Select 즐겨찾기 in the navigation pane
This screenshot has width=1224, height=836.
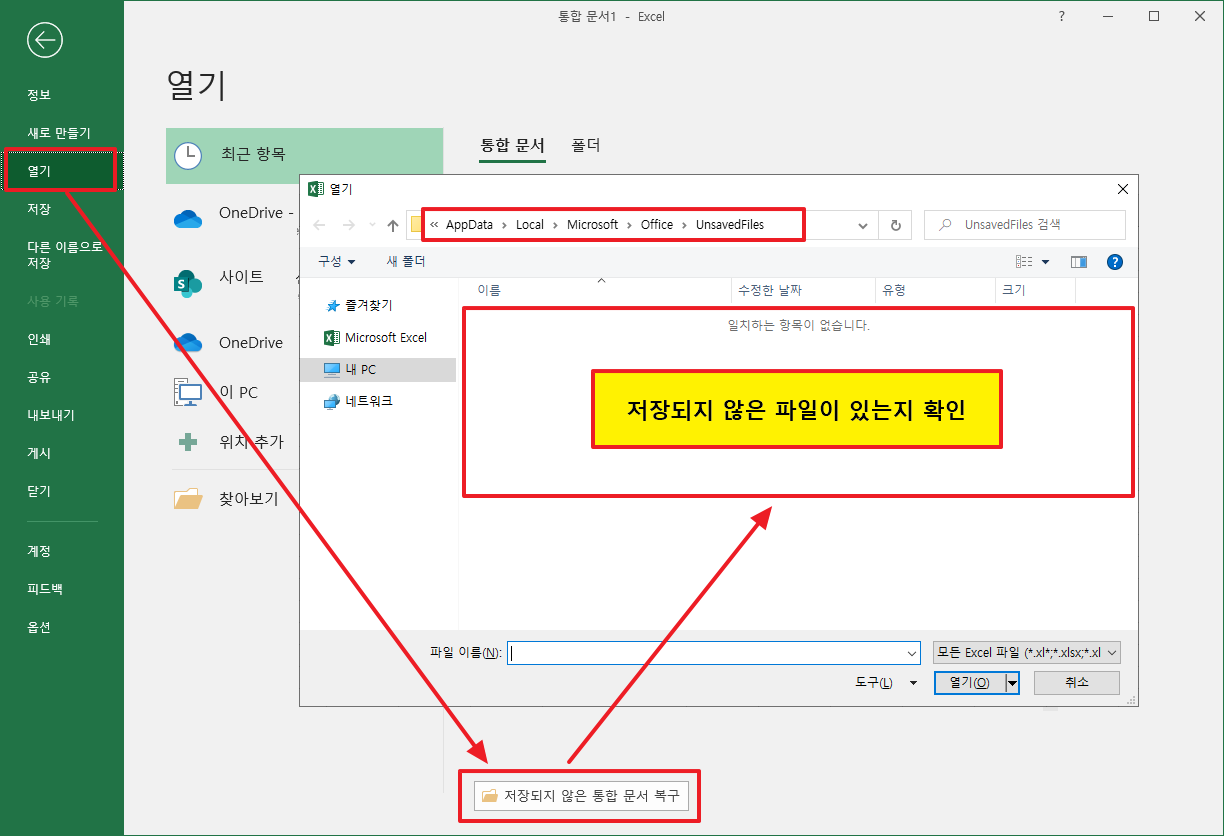(x=359, y=305)
